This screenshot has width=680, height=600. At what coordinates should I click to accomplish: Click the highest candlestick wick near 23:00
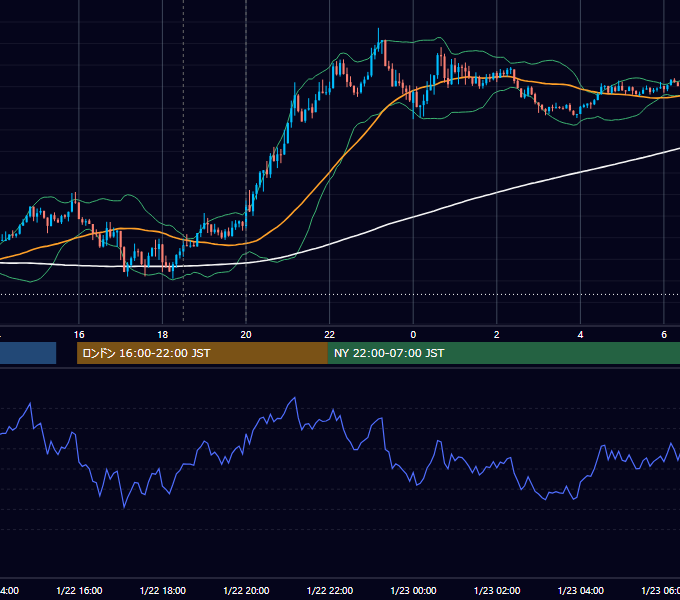point(378,34)
